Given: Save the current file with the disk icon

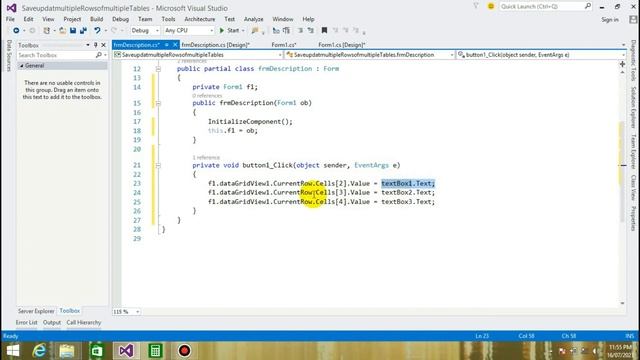Looking at the screenshot, I should (73, 31).
